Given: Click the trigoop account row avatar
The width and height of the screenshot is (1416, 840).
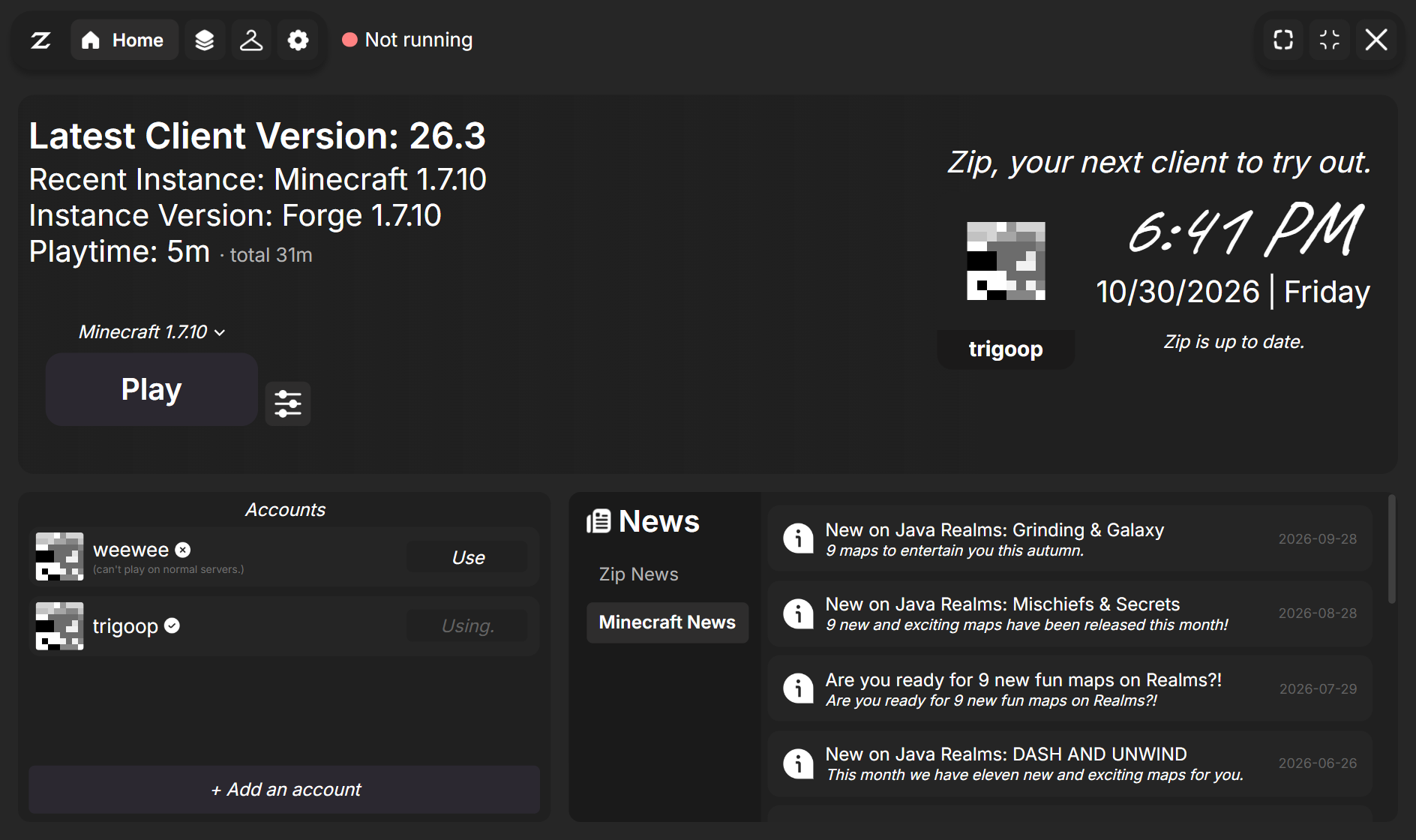Looking at the screenshot, I should pos(60,625).
